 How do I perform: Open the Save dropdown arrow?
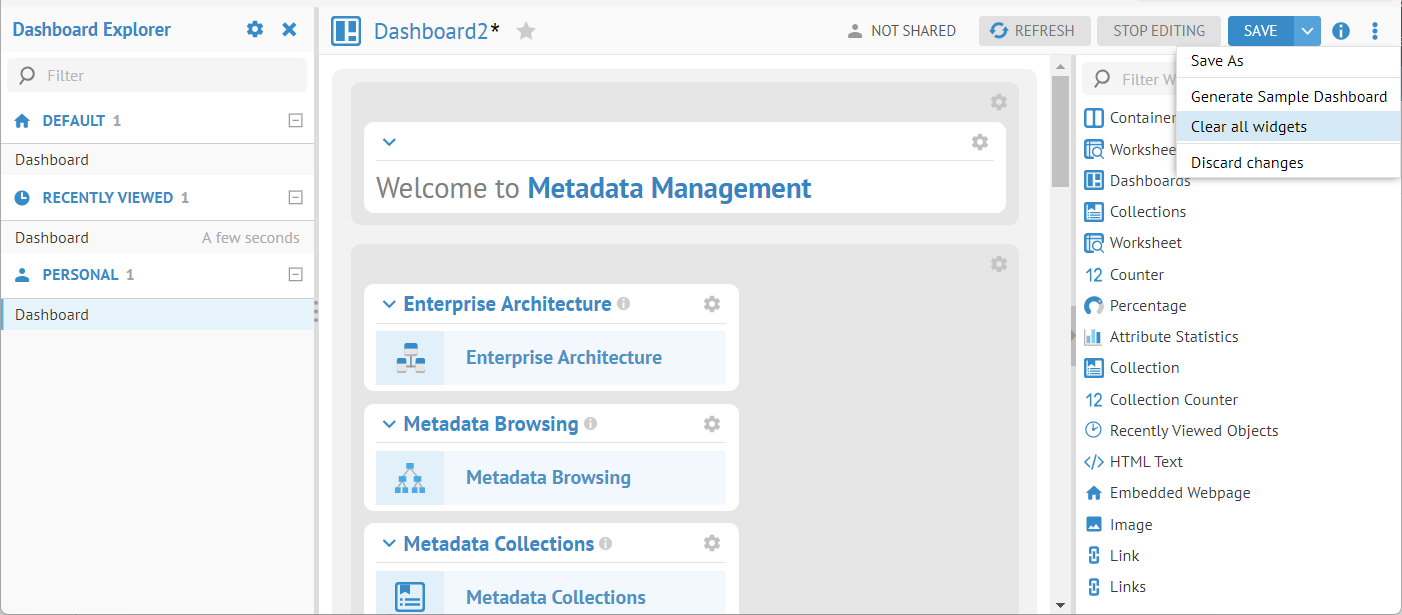pyautogui.click(x=1307, y=31)
